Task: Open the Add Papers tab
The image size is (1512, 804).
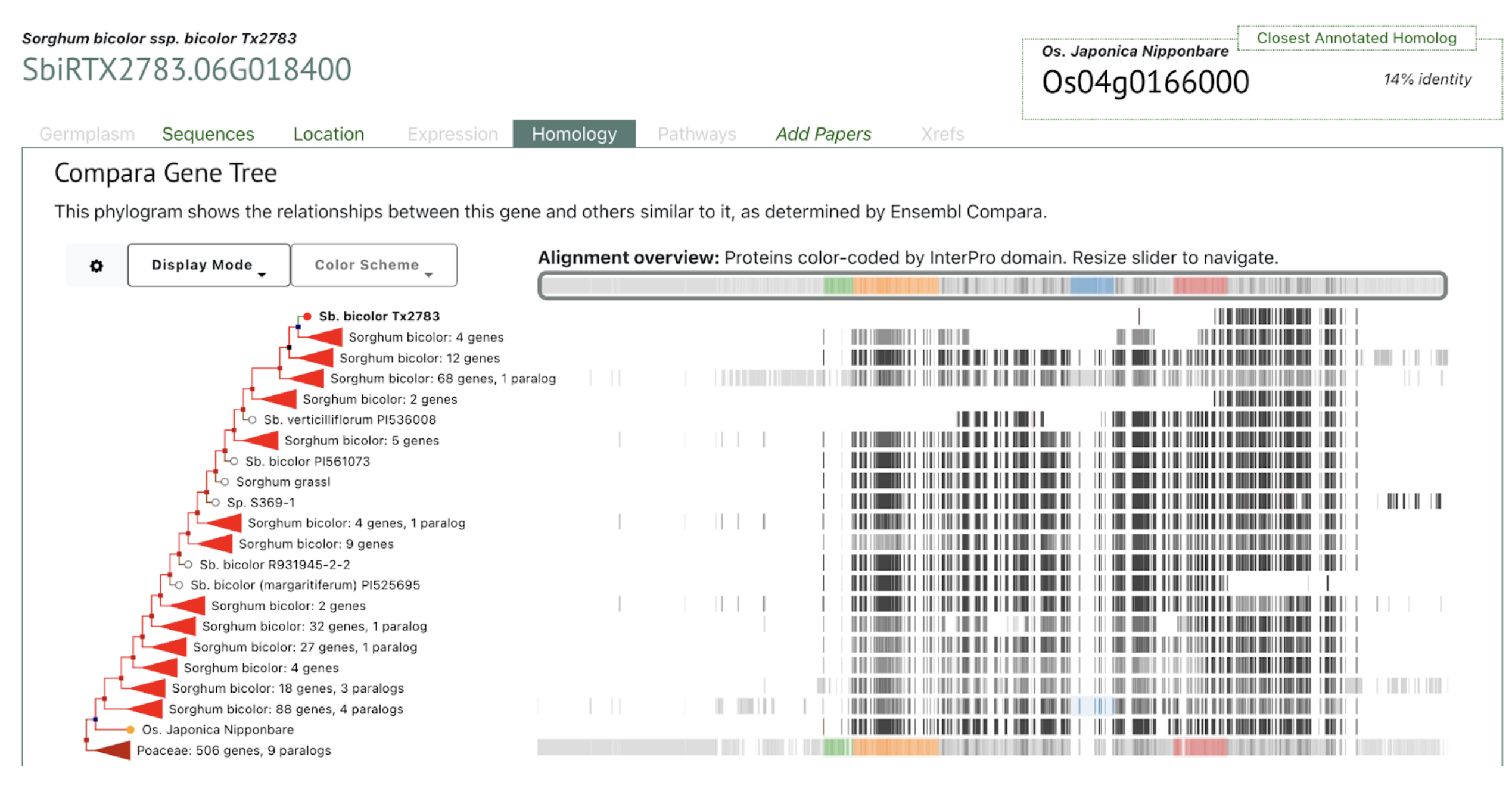Action: 823,134
